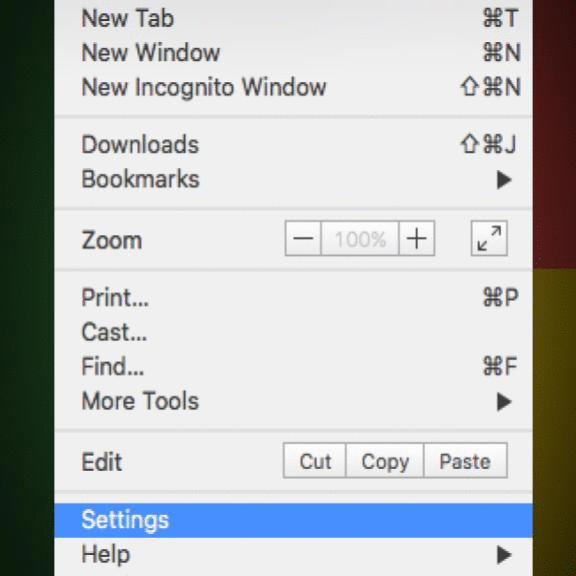Decrease zoom with the minus button
The height and width of the screenshot is (576, 576).
pos(303,238)
